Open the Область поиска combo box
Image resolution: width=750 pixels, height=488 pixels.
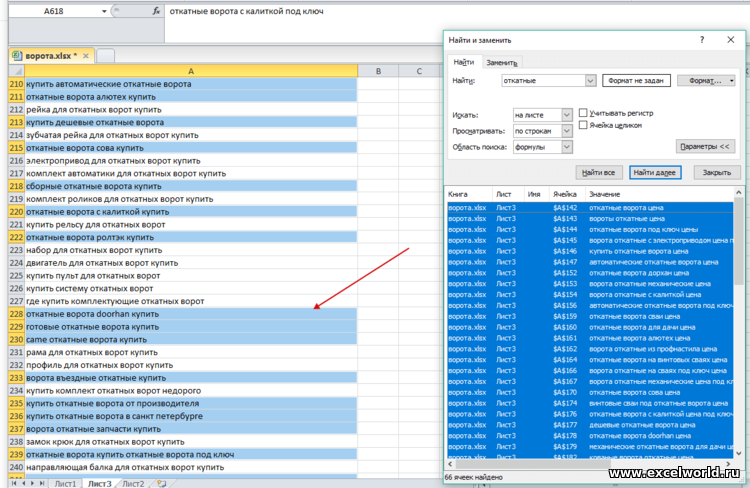click(542, 147)
